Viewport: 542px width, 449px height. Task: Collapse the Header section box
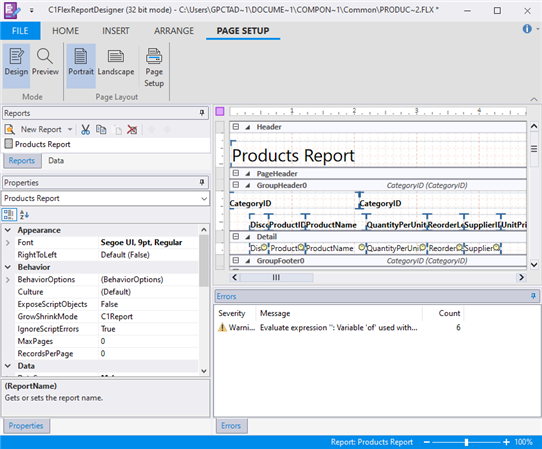(236, 127)
